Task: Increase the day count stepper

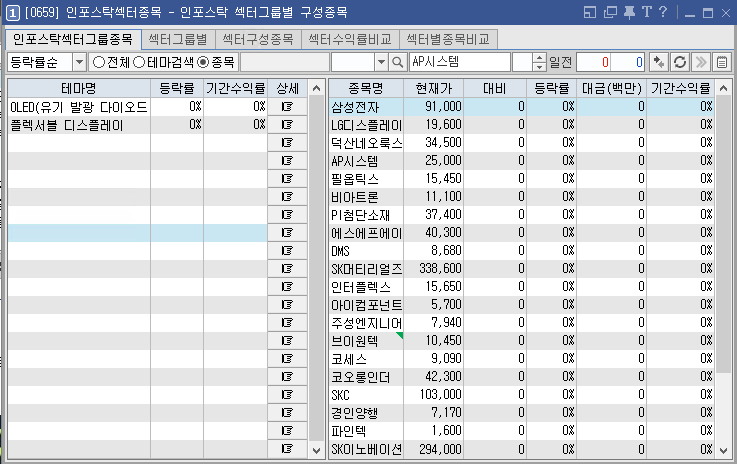Action: click(x=540, y=58)
